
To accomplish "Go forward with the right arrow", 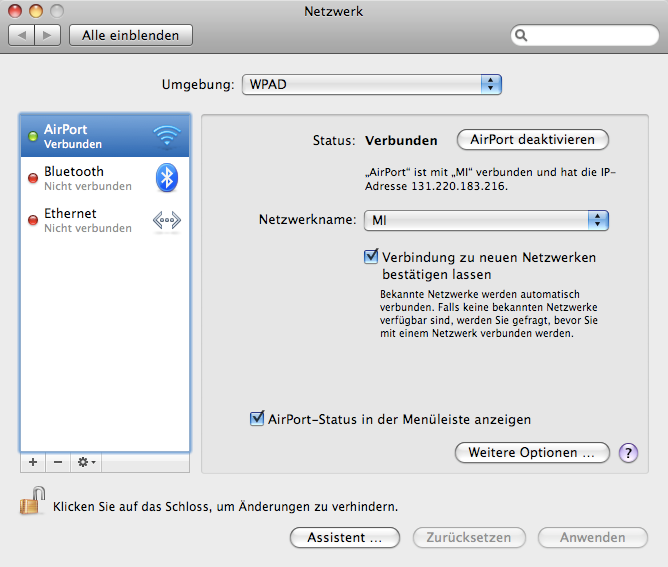I will (x=48, y=35).
